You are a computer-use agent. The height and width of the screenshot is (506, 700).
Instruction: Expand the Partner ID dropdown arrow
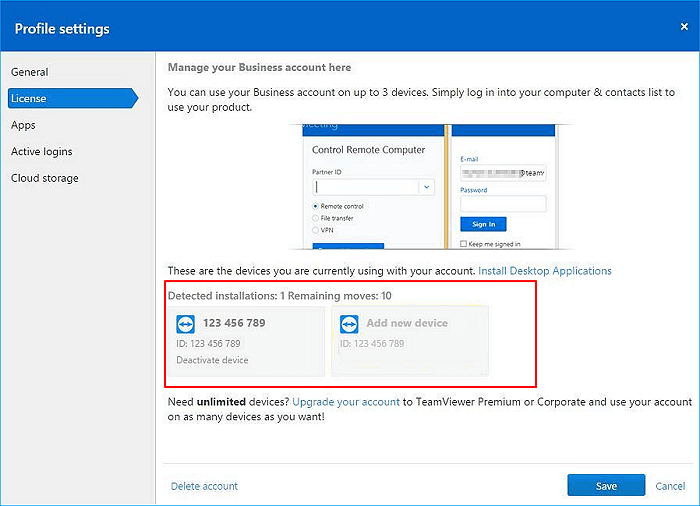coord(426,187)
